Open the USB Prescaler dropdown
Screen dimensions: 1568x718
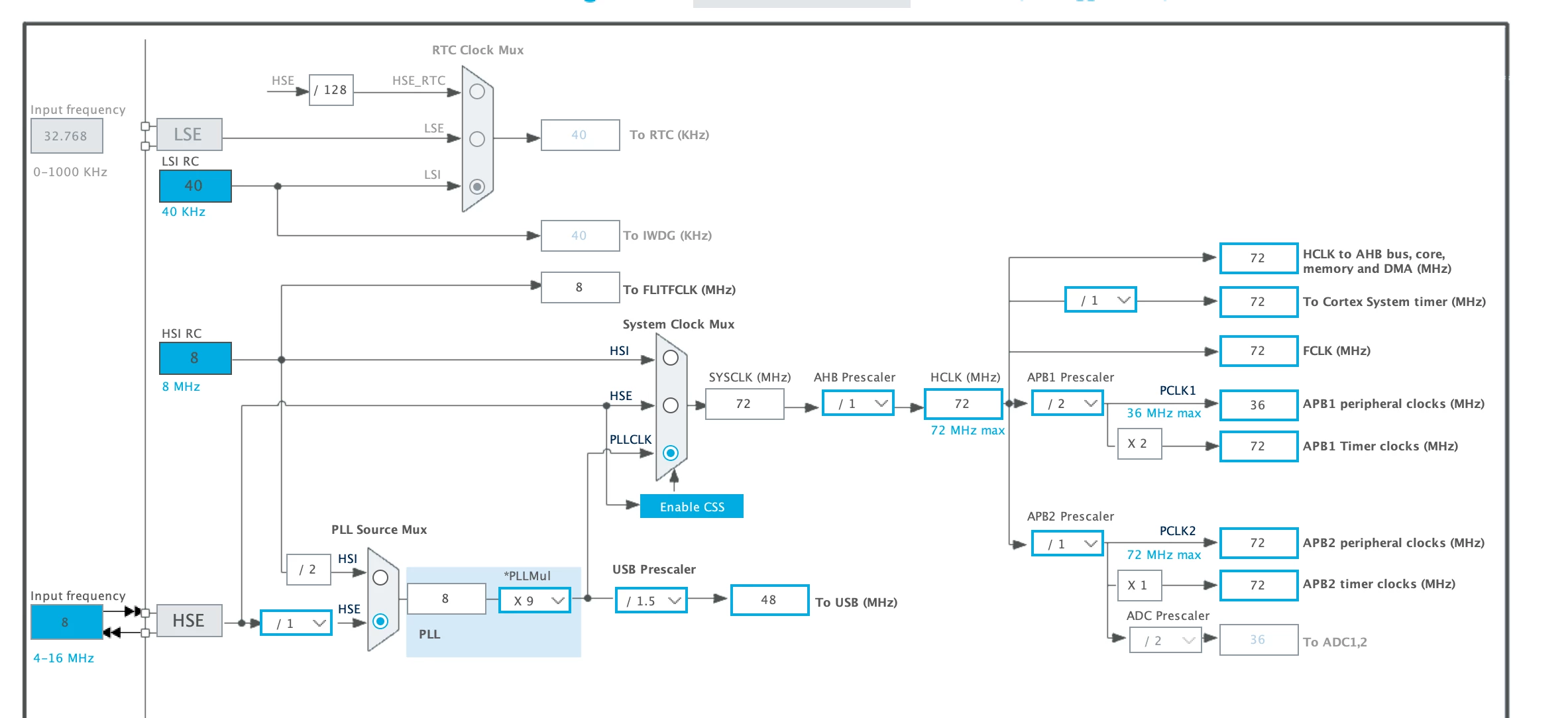pos(651,600)
